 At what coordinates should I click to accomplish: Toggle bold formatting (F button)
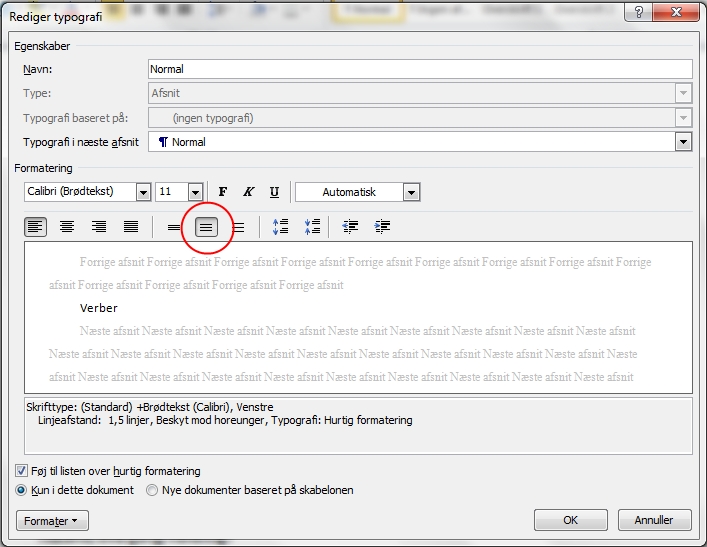point(223,192)
